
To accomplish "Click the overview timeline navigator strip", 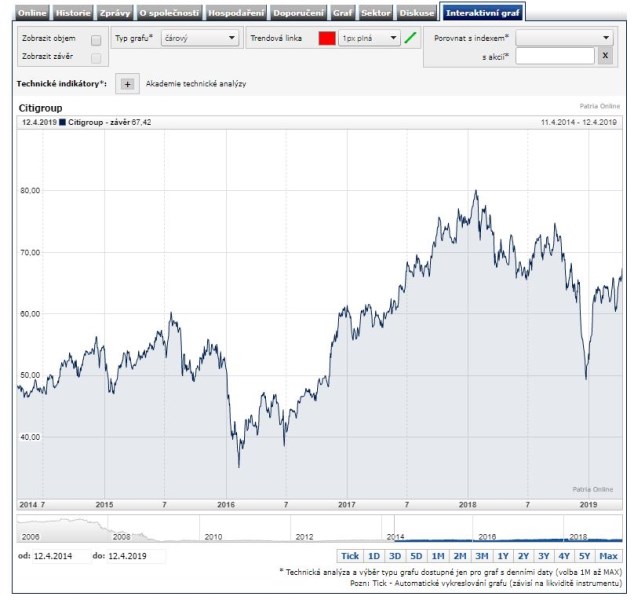I will 320,529.
